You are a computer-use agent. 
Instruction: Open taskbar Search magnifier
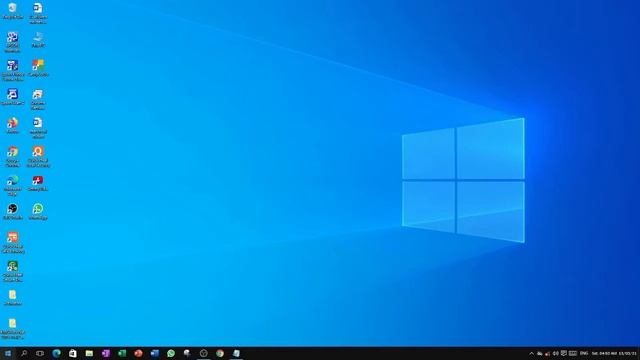click(x=24, y=353)
